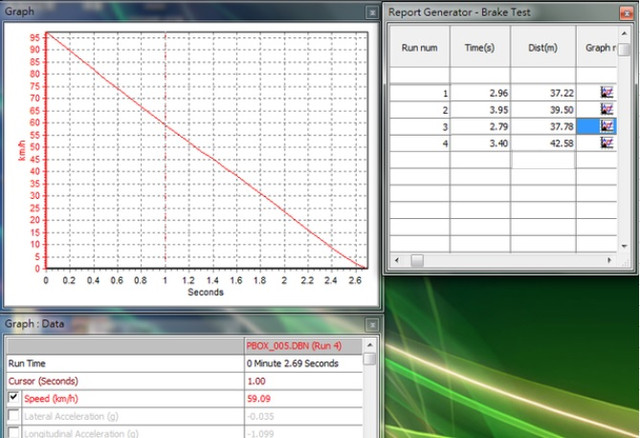Select the distance value 42.58
This screenshot has width=640, height=438.
(543, 143)
